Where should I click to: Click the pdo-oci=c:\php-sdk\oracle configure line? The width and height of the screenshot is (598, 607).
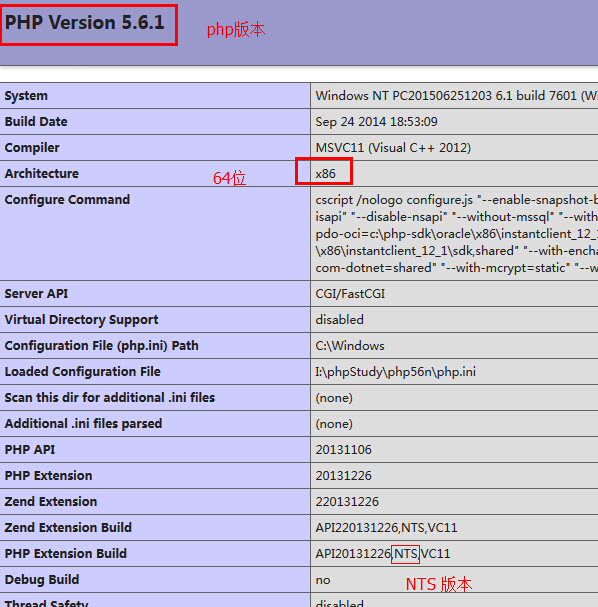[x=456, y=234]
